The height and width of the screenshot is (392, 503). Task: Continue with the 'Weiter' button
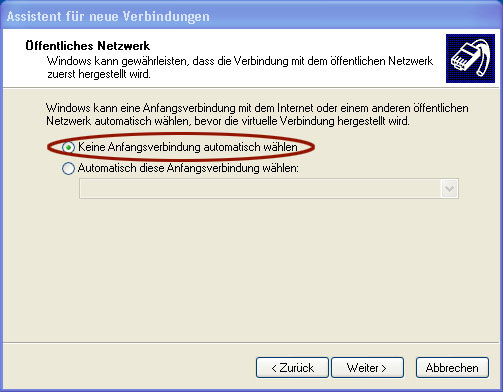pos(367,368)
